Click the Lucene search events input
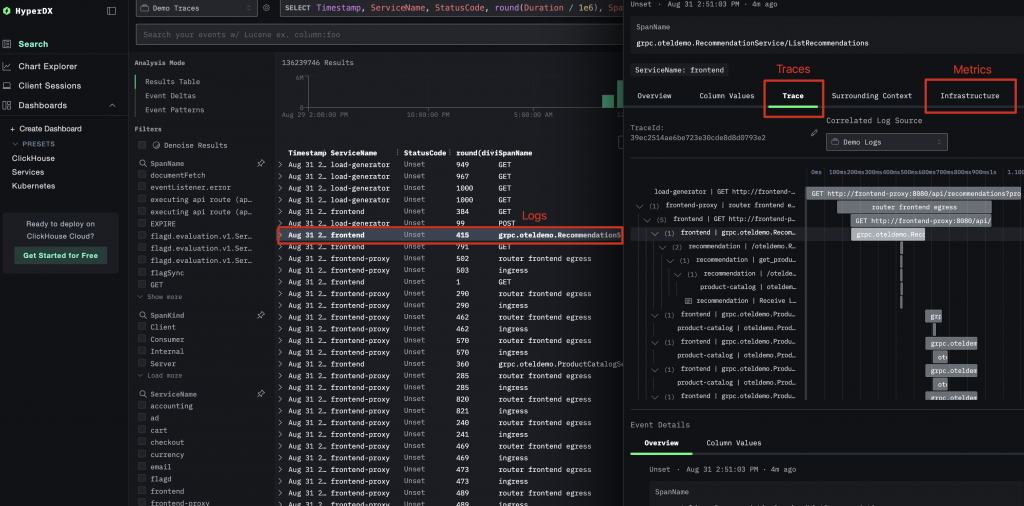The image size is (1024, 506). [379, 35]
